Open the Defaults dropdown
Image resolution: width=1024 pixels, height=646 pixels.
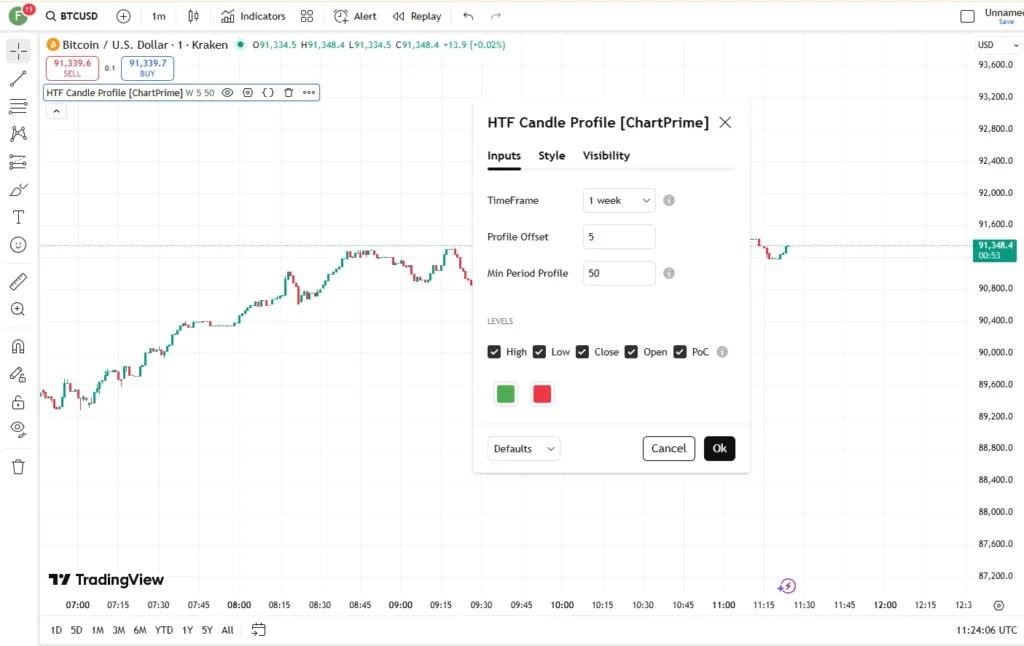tap(524, 449)
